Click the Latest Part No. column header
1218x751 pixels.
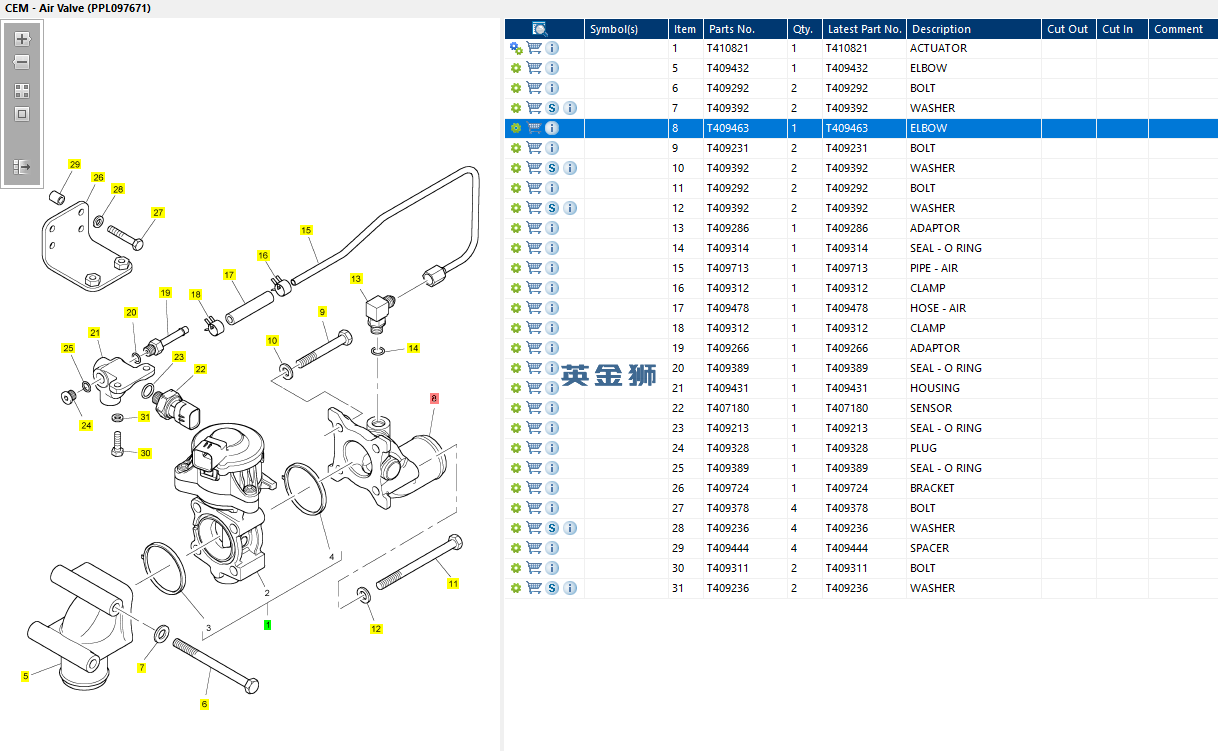pos(865,29)
